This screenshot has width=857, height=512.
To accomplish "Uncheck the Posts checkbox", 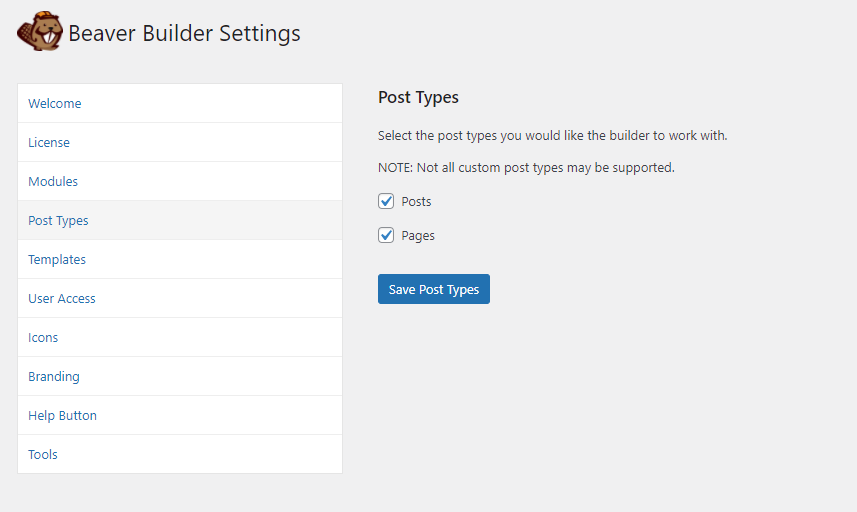I will pyautogui.click(x=386, y=201).
